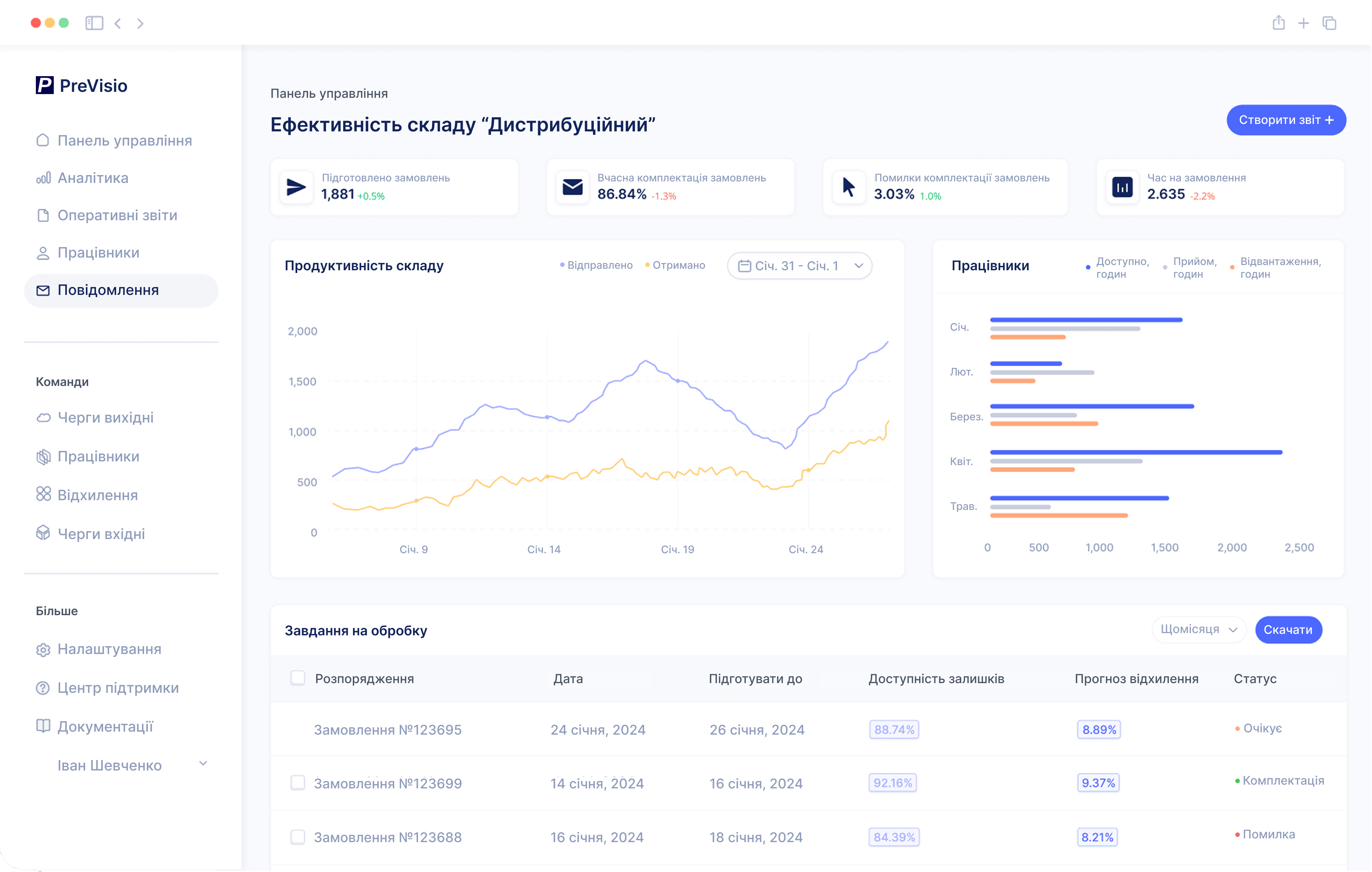Click the bar chart icon in the time per order card
Image resolution: width=1372 pixels, height=872 pixels.
(1122, 187)
